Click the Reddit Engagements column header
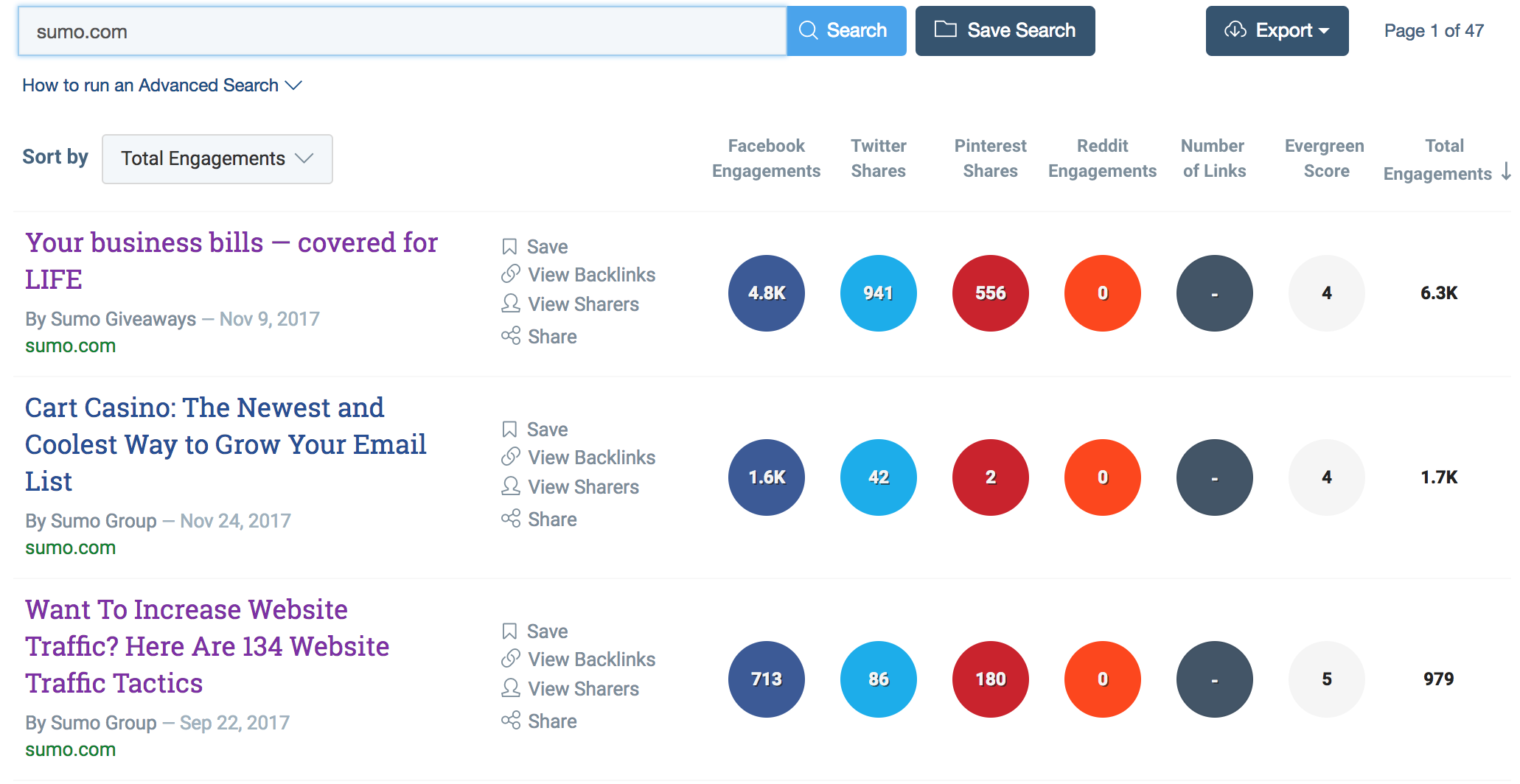 coord(1102,158)
